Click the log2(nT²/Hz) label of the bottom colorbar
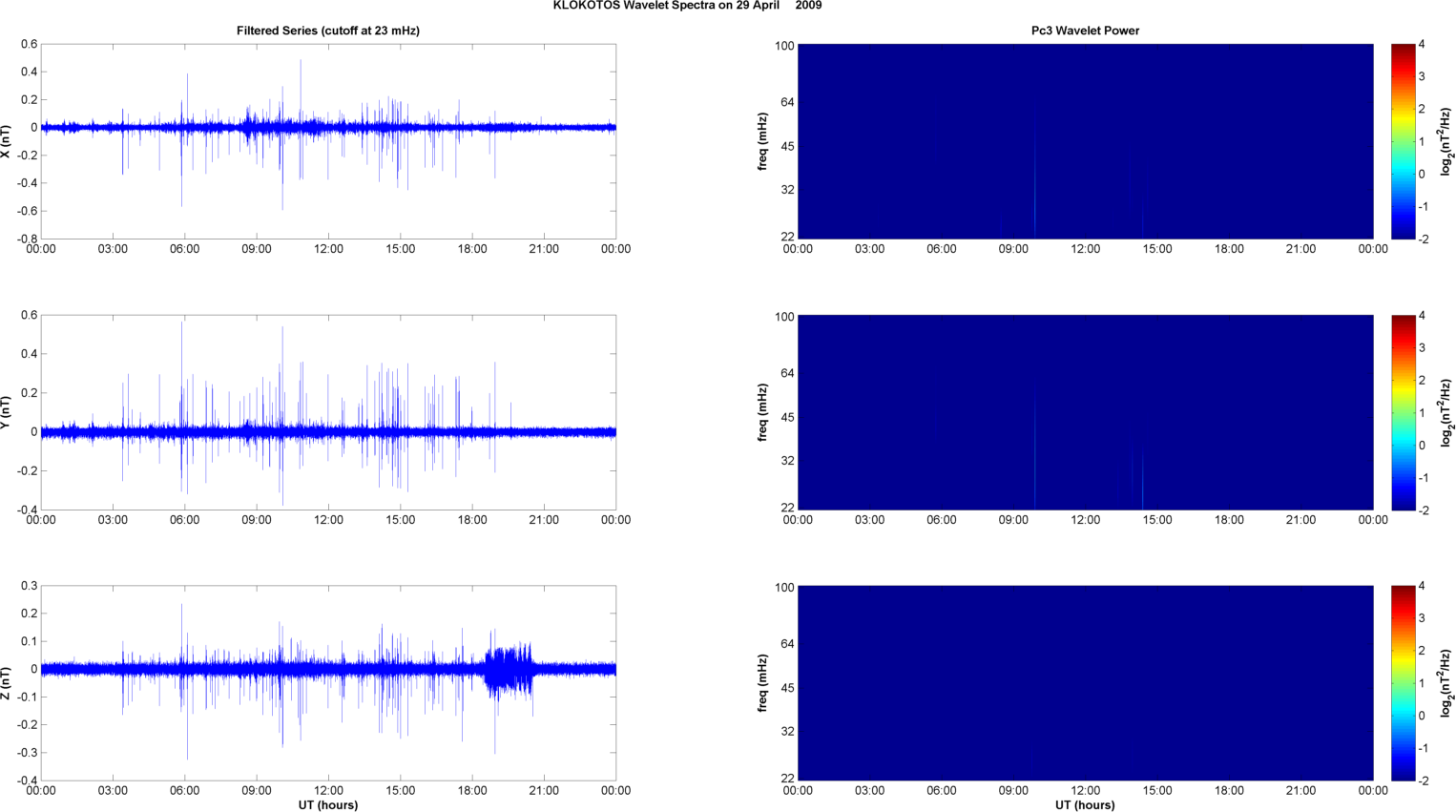This screenshot has height=812, width=1456. tap(1447, 683)
